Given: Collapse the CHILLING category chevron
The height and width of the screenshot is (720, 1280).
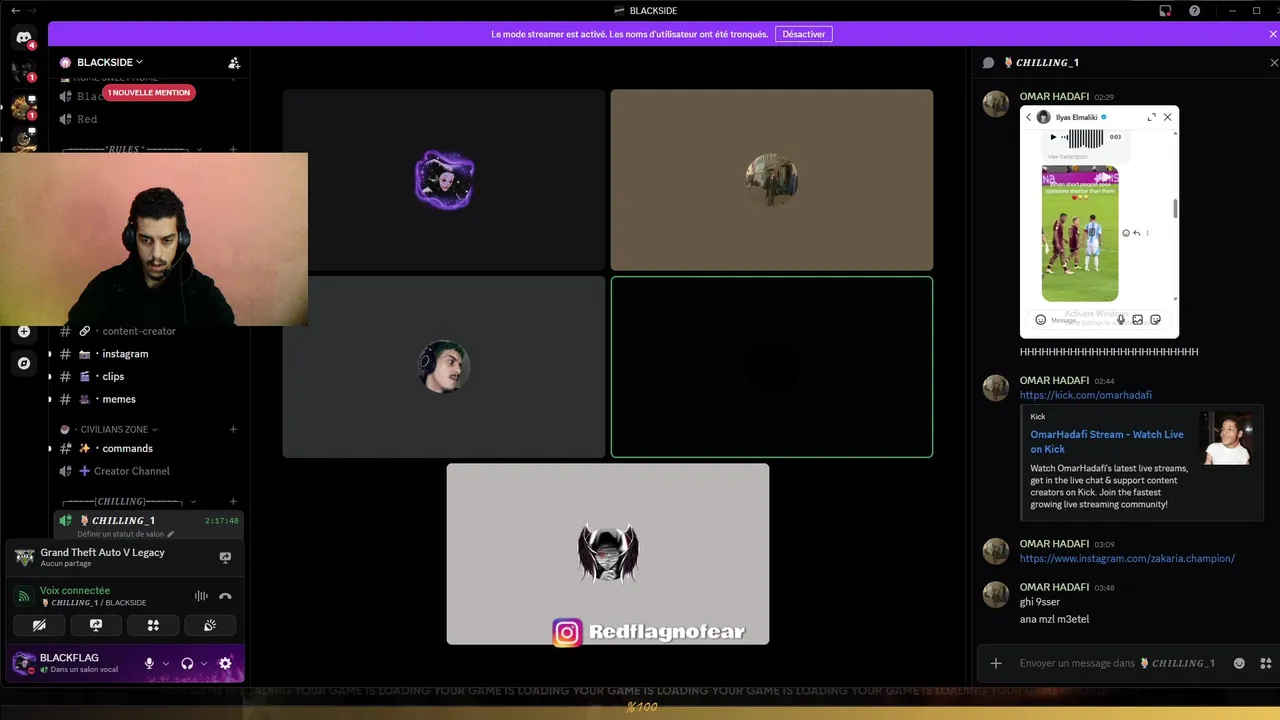Looking at the screenshot, I should point(193,501).
